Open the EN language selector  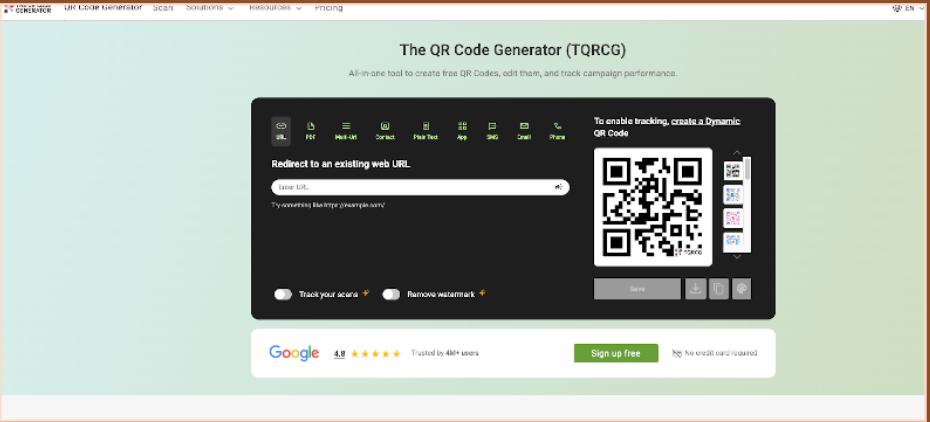(907, 8)
